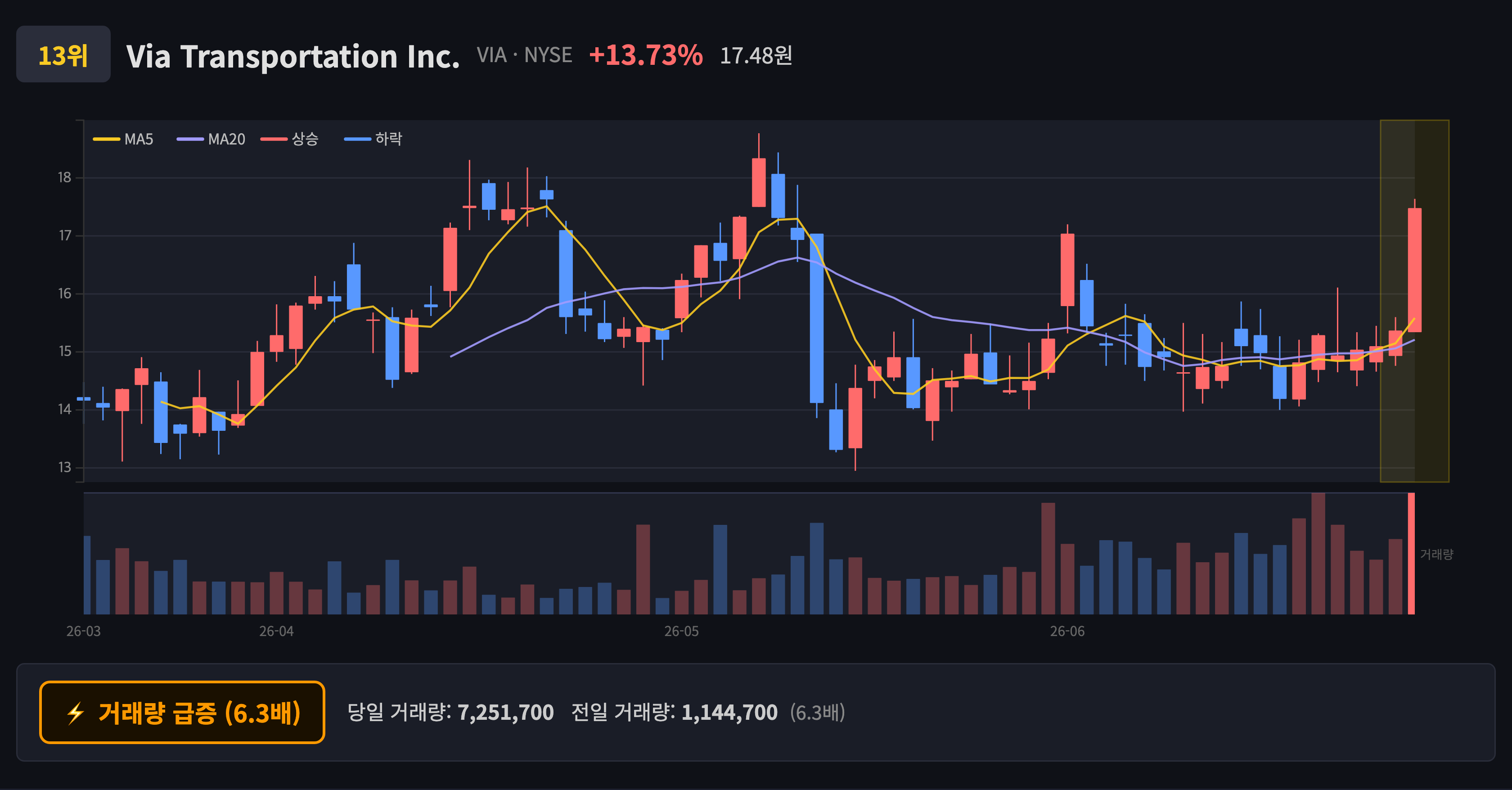Click the +13.73% change value
The height and width of the screenshot is (790, 1512).
point(646,55)
